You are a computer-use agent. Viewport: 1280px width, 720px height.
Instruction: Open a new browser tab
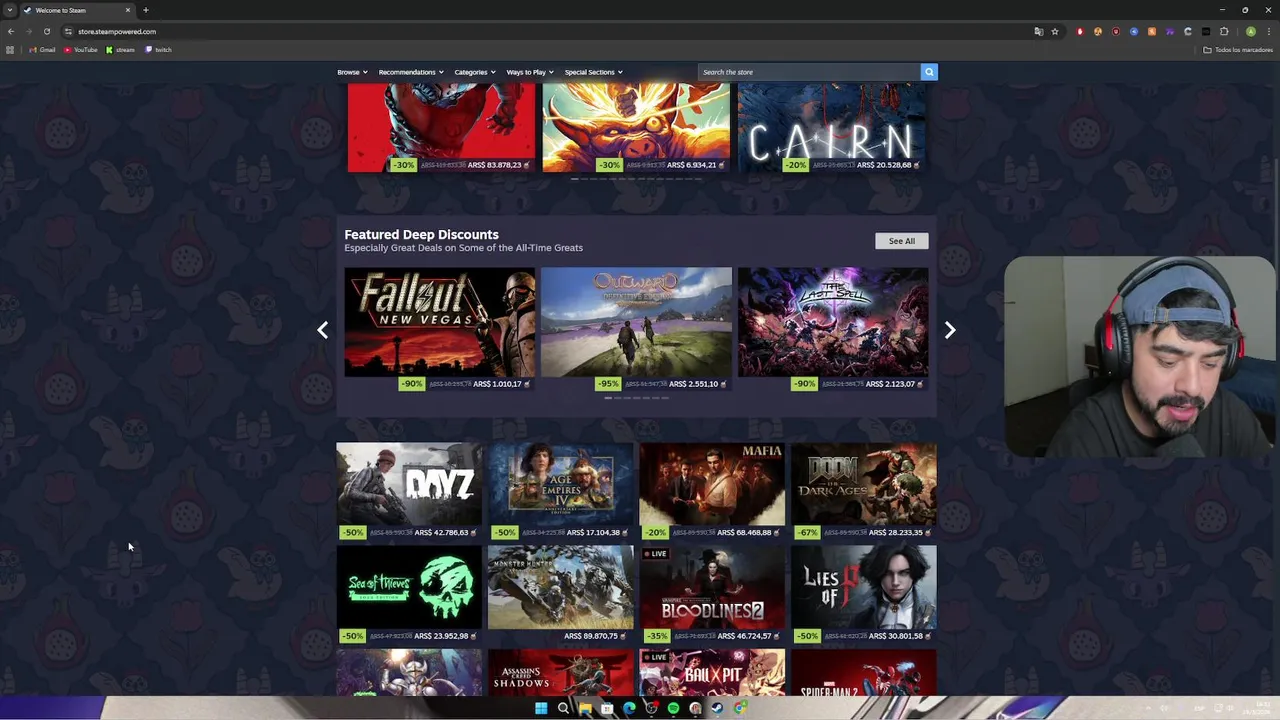pos(145,10)
